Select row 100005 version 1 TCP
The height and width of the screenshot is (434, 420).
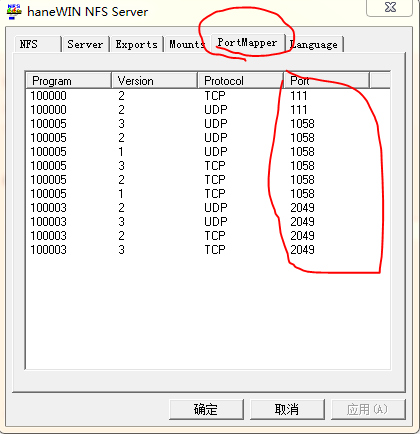coord(207,194)
